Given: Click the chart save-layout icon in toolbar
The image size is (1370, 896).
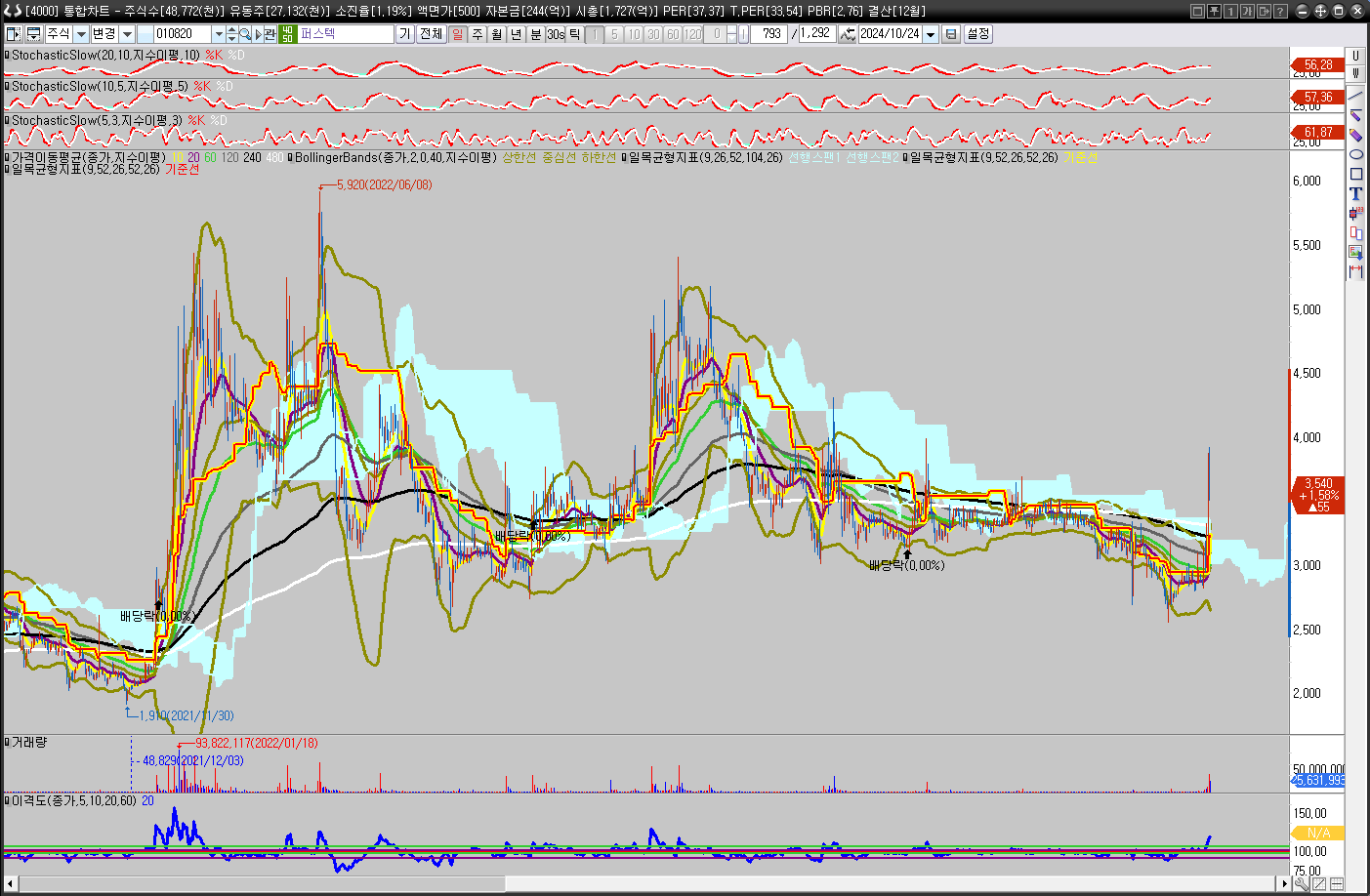Looking at the screenshot, I should click(x=33, y=34).
